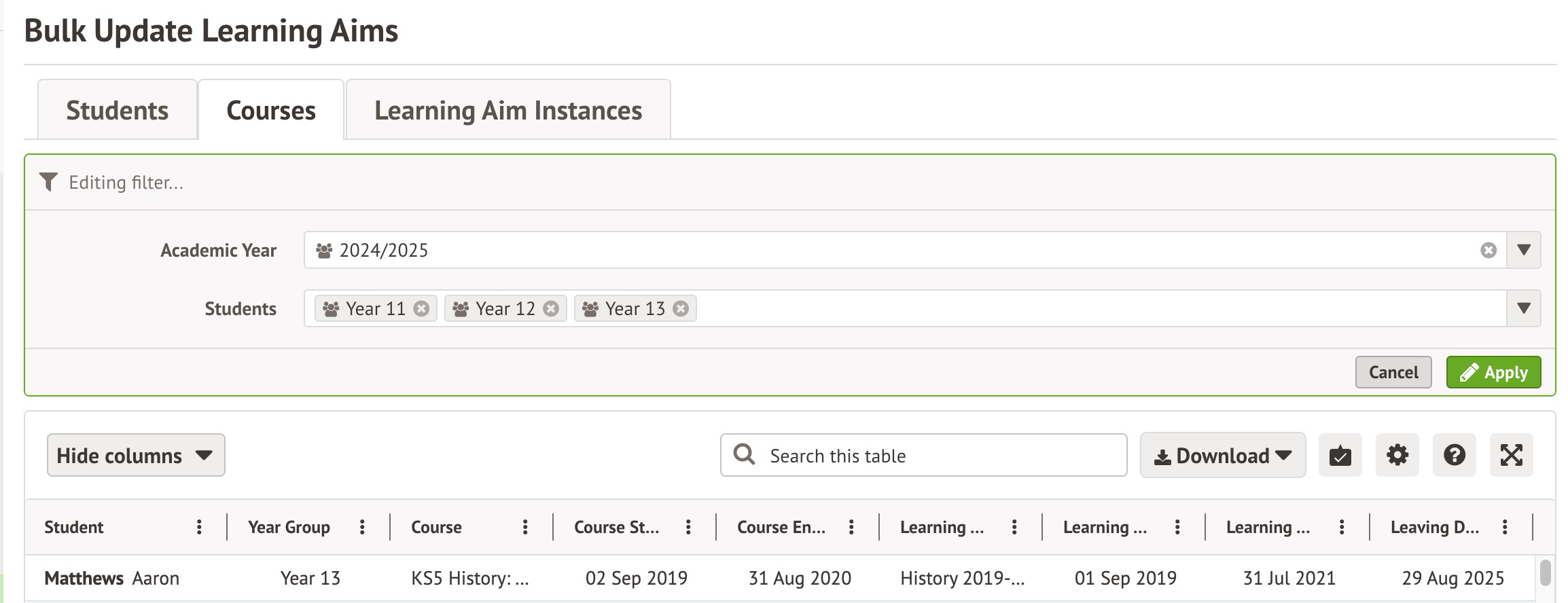Expand the Academic Year dropdown arrow
This screenshot has height=603, width=1568.
click(1523, 251)
